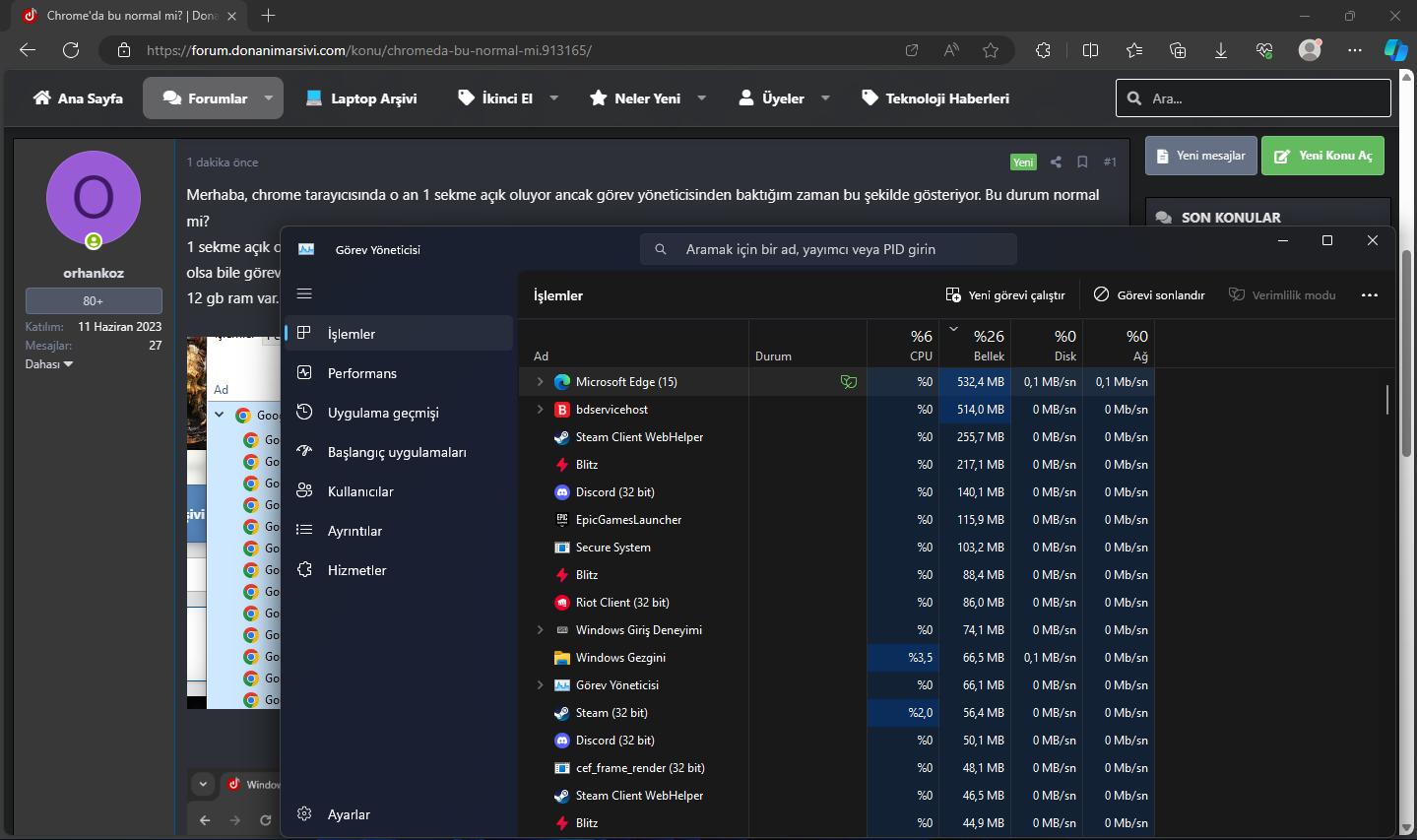
Task: Open orhankoz username link
Action: [x=94, y=273]
